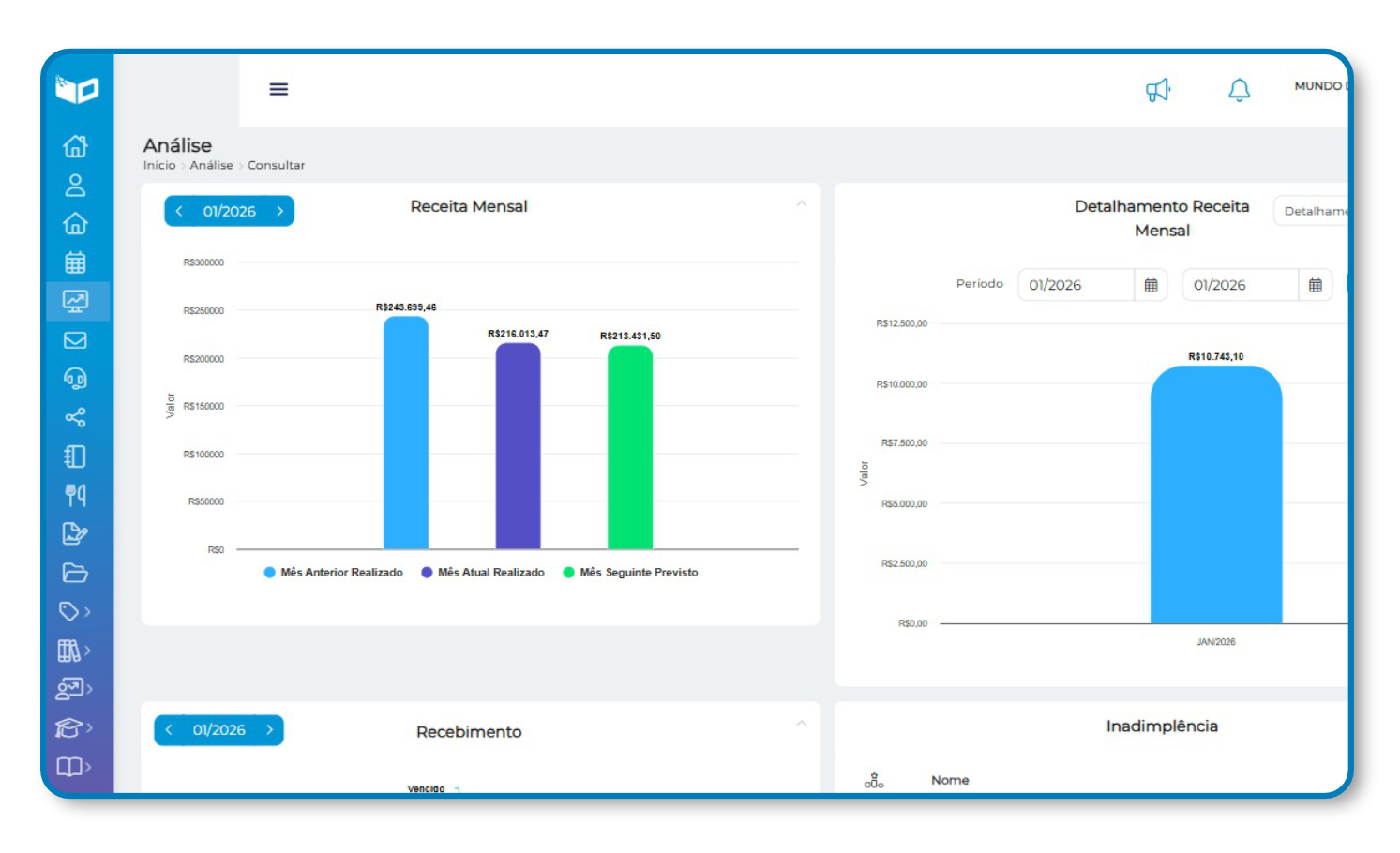This screenshot has width=1400, height=853.
Task: Open the calendar icon in the sidebar
Action: click(75, 262)
